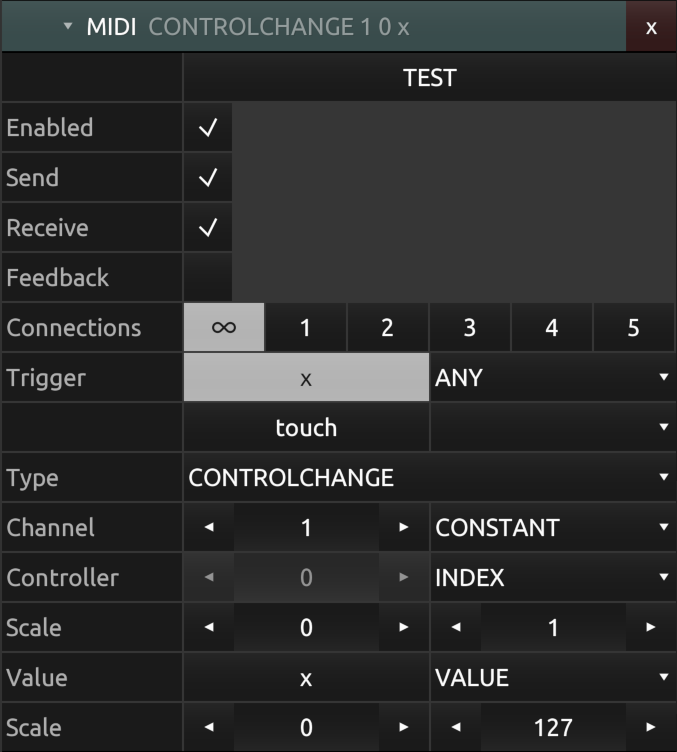
Task: Click the TEST button
Action: click(x=430, y=77)
